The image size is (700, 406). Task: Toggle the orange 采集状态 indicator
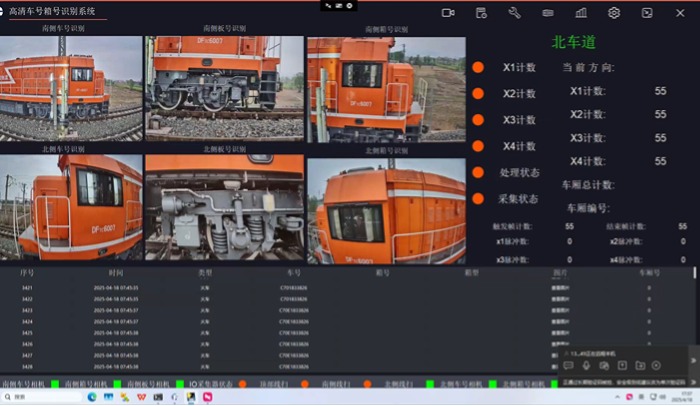478,199
